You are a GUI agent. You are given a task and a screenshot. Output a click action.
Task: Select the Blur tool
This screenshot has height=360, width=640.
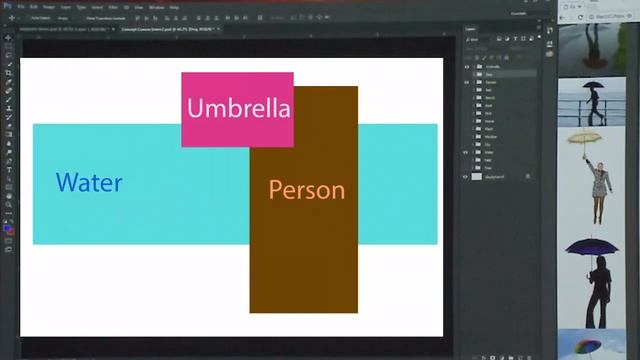(8, 144)
